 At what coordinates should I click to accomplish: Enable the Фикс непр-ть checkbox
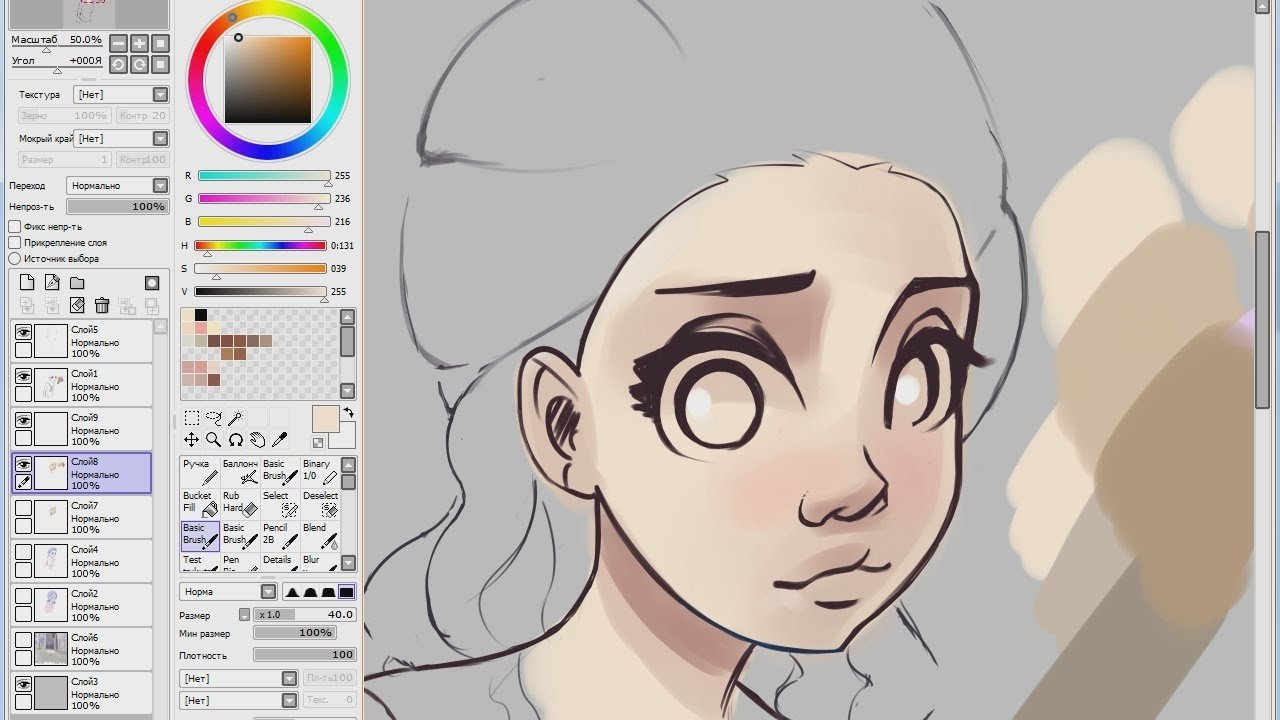[15, 227]
